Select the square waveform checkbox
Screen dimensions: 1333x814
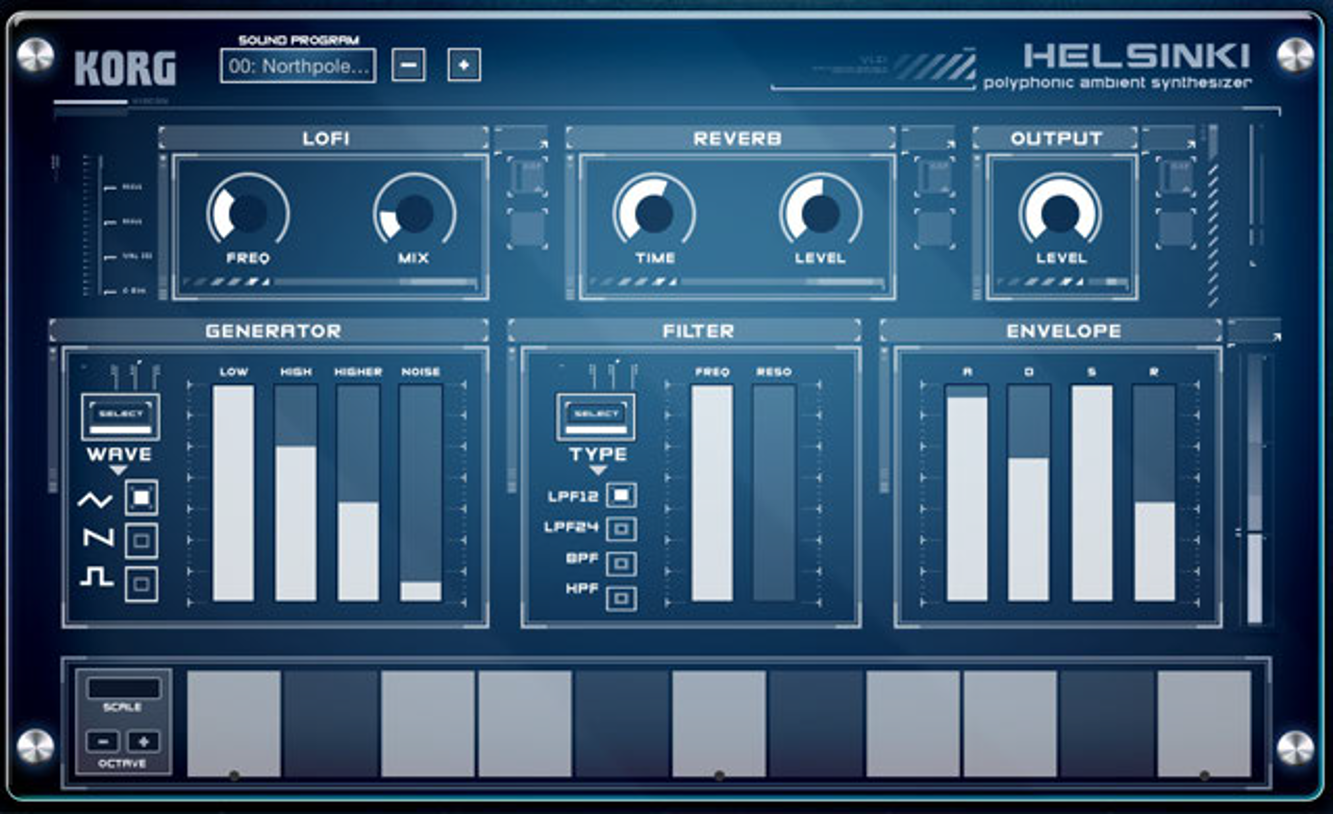(x=141, y=583)
